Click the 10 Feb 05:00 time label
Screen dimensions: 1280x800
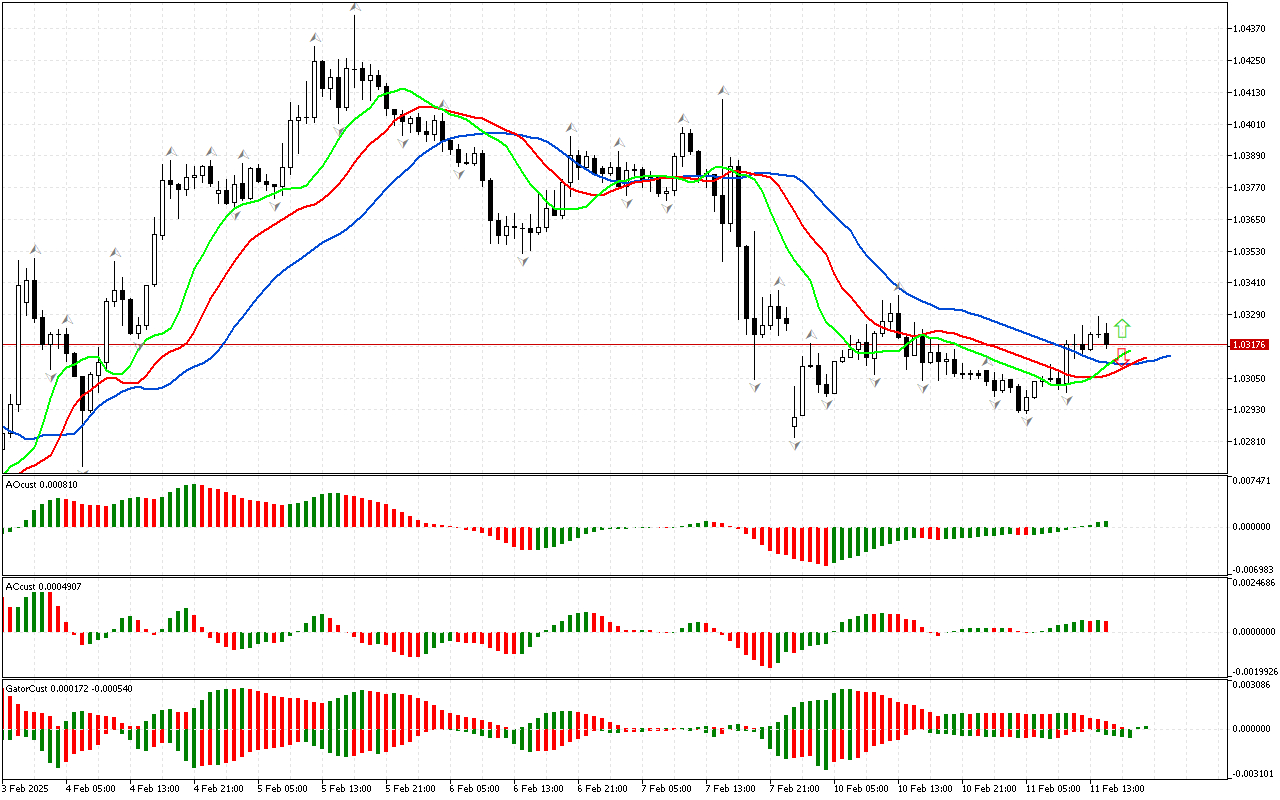click(860, 788)
